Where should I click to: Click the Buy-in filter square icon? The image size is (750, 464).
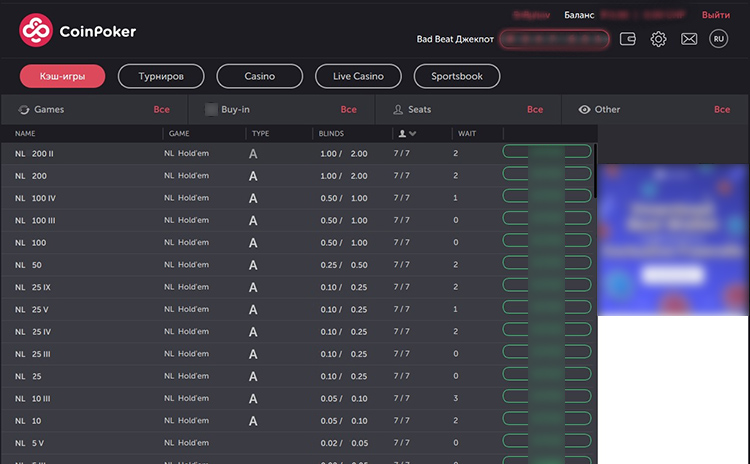(x=211, y=109)
